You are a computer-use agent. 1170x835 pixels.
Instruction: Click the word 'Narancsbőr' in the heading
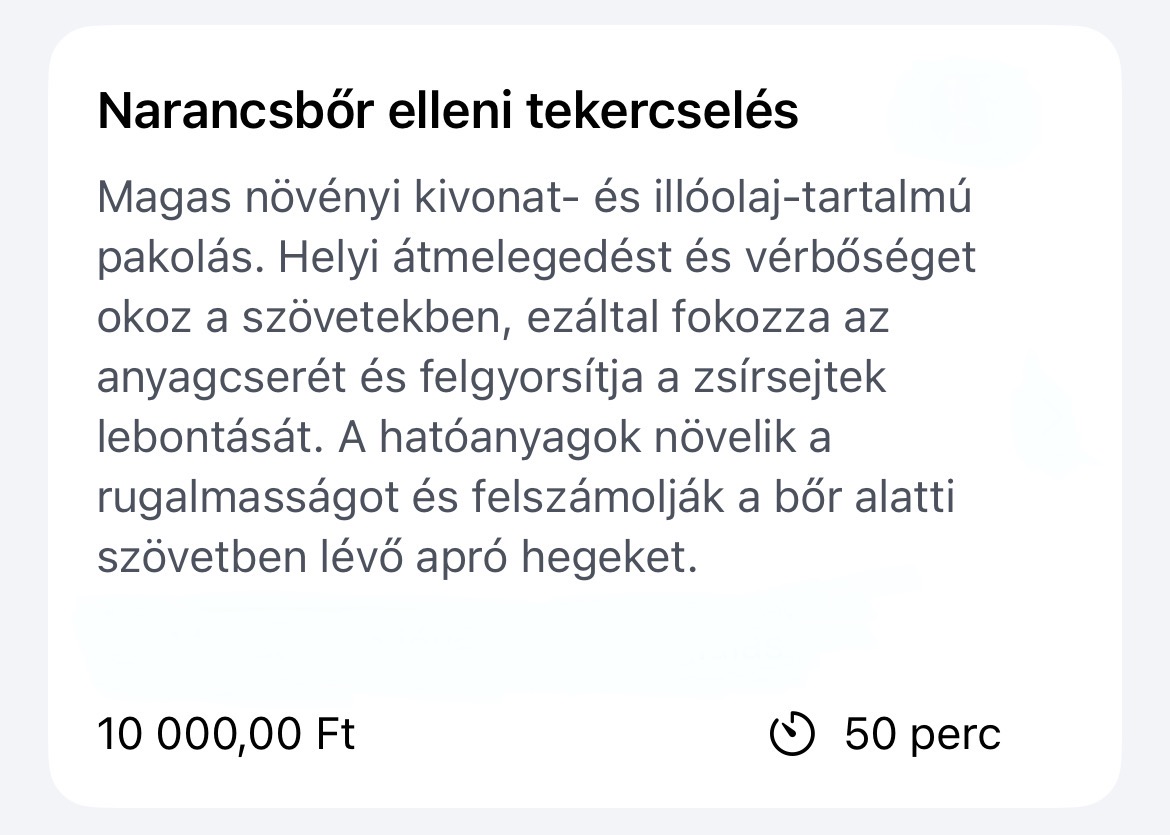coord(235,111)
